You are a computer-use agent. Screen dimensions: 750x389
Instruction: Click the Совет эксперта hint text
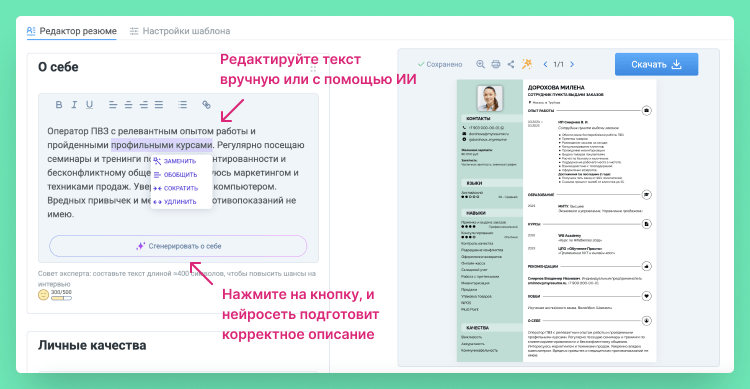coord(177,278)
